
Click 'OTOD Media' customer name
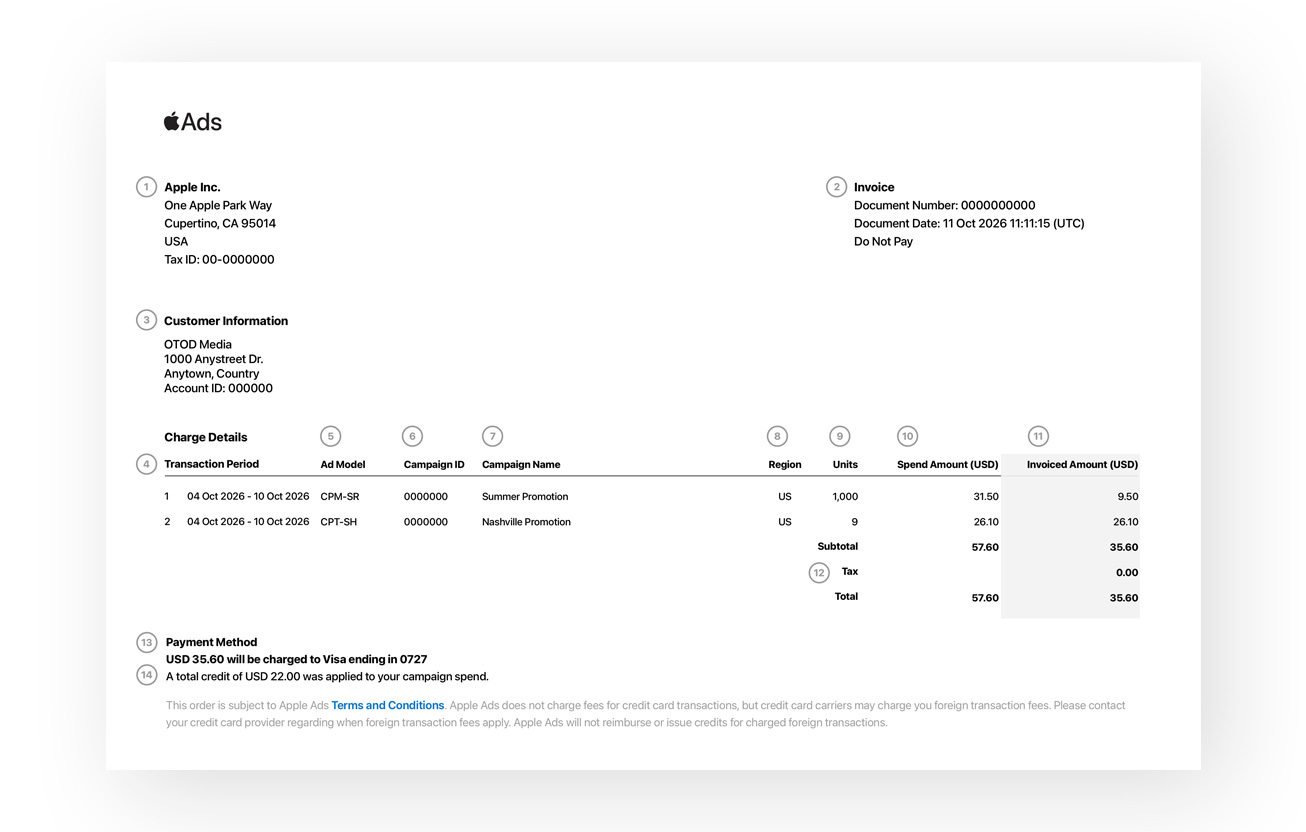click(x=198, y=344)
